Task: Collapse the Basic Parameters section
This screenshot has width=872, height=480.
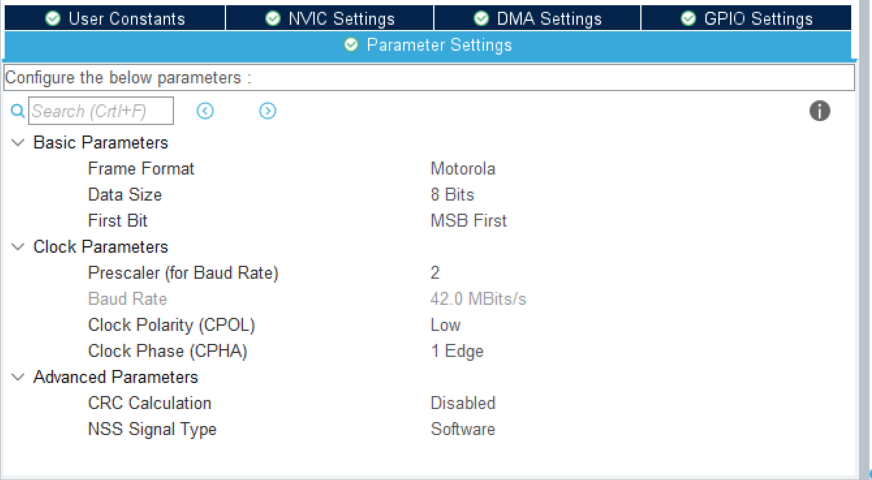Action: tap(18, 143)
